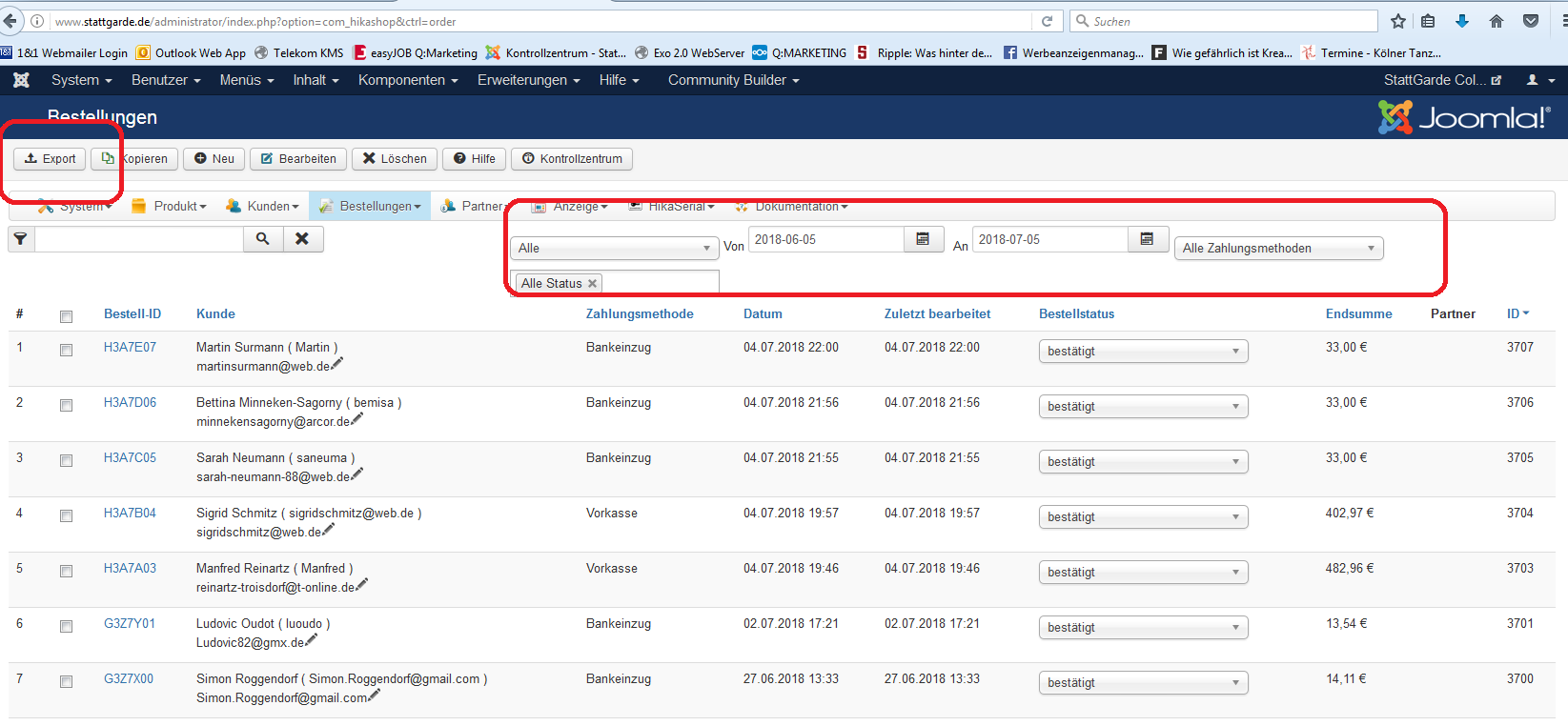
Task: Open the Kontrollzentrum button
Action: [x=572, y=159]
